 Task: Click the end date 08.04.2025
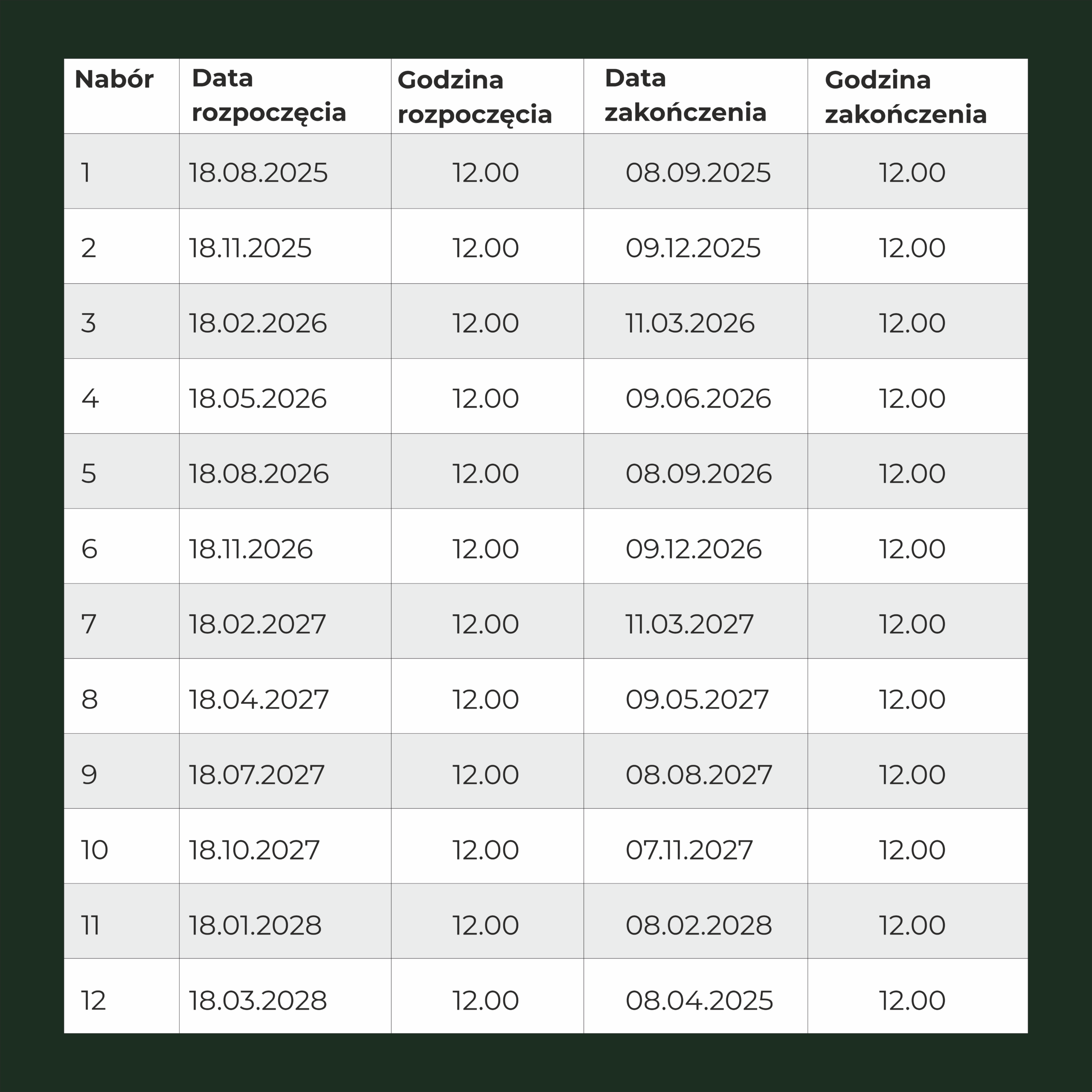[699, 1000]
